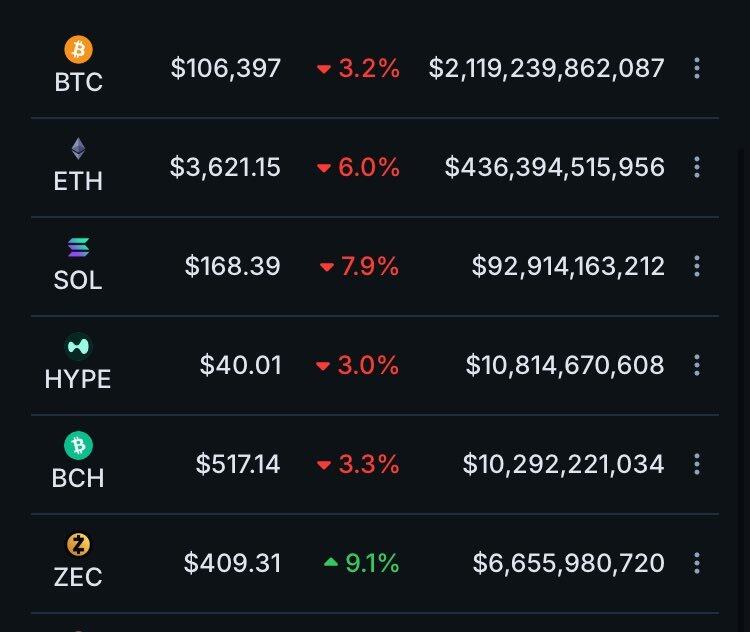Open the three-dot menu for SOL
The height and width of the screenshot is (632, 750).
point(697,266)
